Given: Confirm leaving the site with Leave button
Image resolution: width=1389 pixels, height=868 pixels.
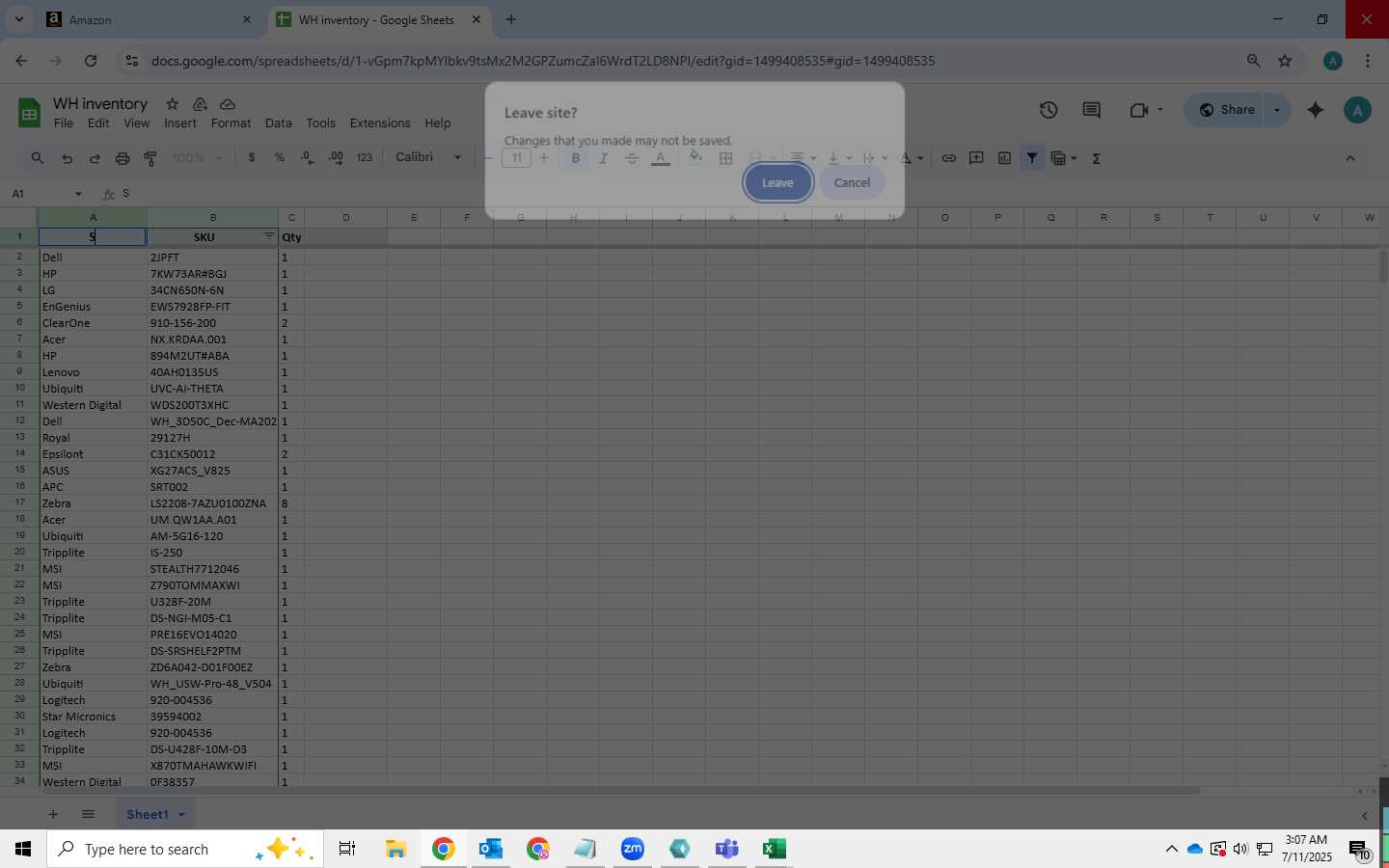Looking at the screenshot, I should tap(777, 182).
